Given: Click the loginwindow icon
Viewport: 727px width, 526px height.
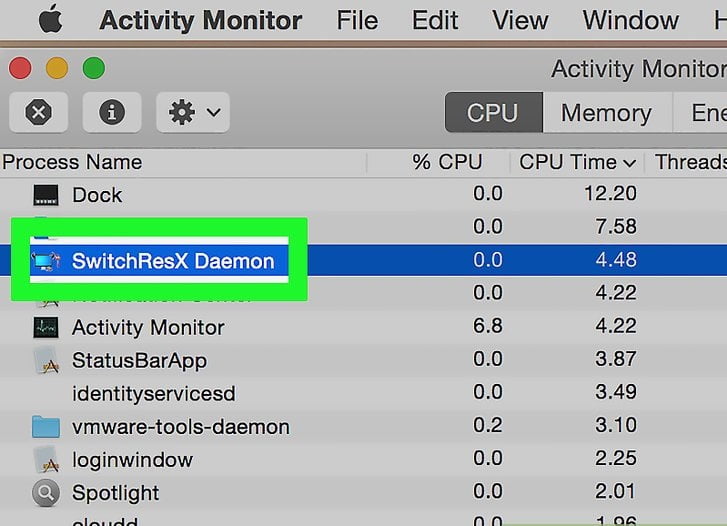Looking at the screenshot, I should 46,460.
